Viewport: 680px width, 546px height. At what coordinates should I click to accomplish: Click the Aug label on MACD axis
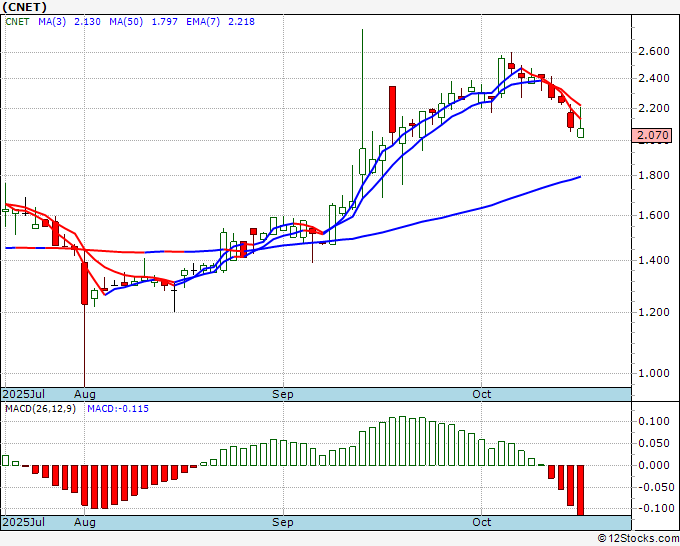[x=85, y=522]
